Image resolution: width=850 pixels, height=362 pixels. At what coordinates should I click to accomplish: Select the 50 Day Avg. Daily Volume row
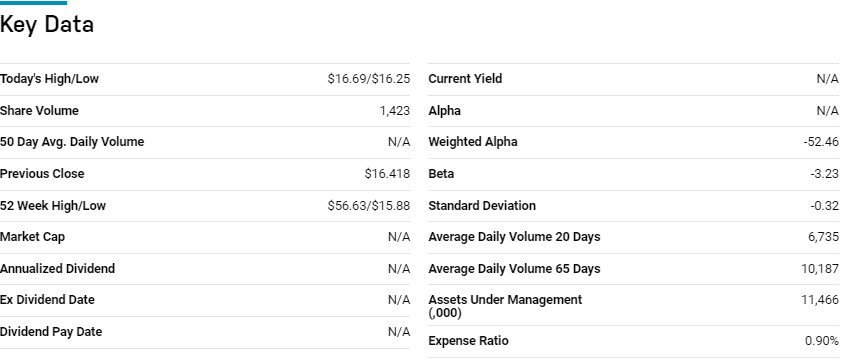coord(205,143)
